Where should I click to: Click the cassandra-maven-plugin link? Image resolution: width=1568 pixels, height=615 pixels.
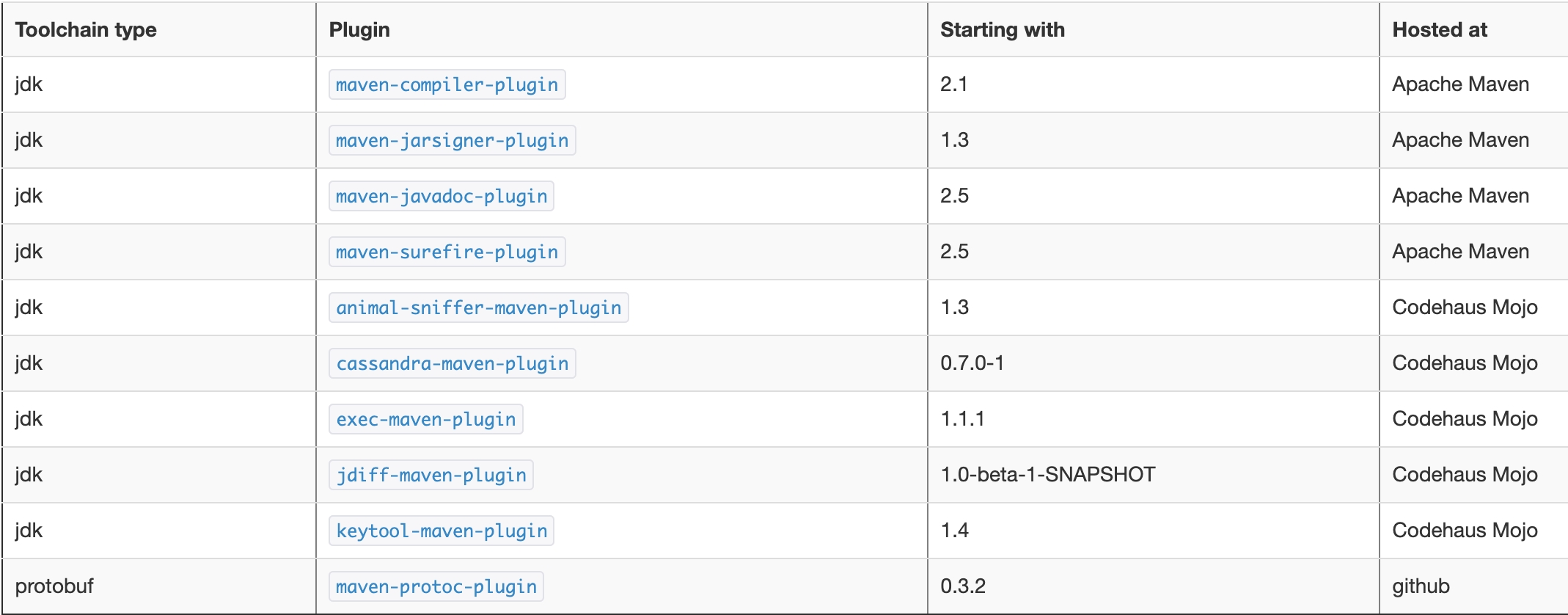click(x=452, y=364)
